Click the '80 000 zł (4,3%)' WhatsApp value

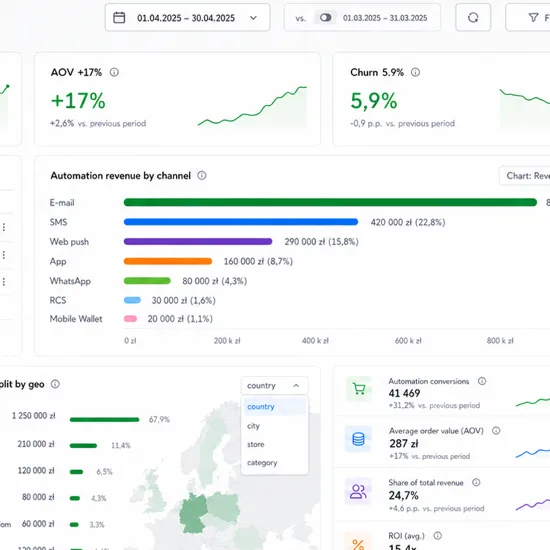pos(215,281)
